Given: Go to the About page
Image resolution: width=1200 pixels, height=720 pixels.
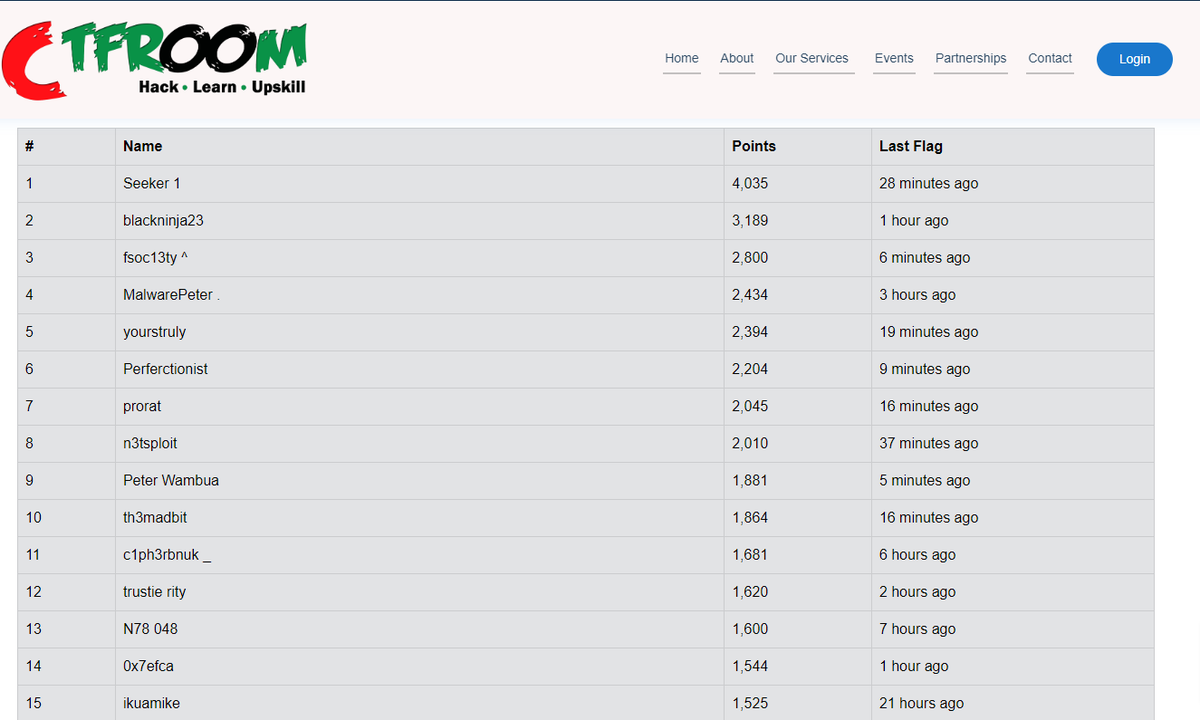Looking at the screenshot, I should click(x=737, y=59).
